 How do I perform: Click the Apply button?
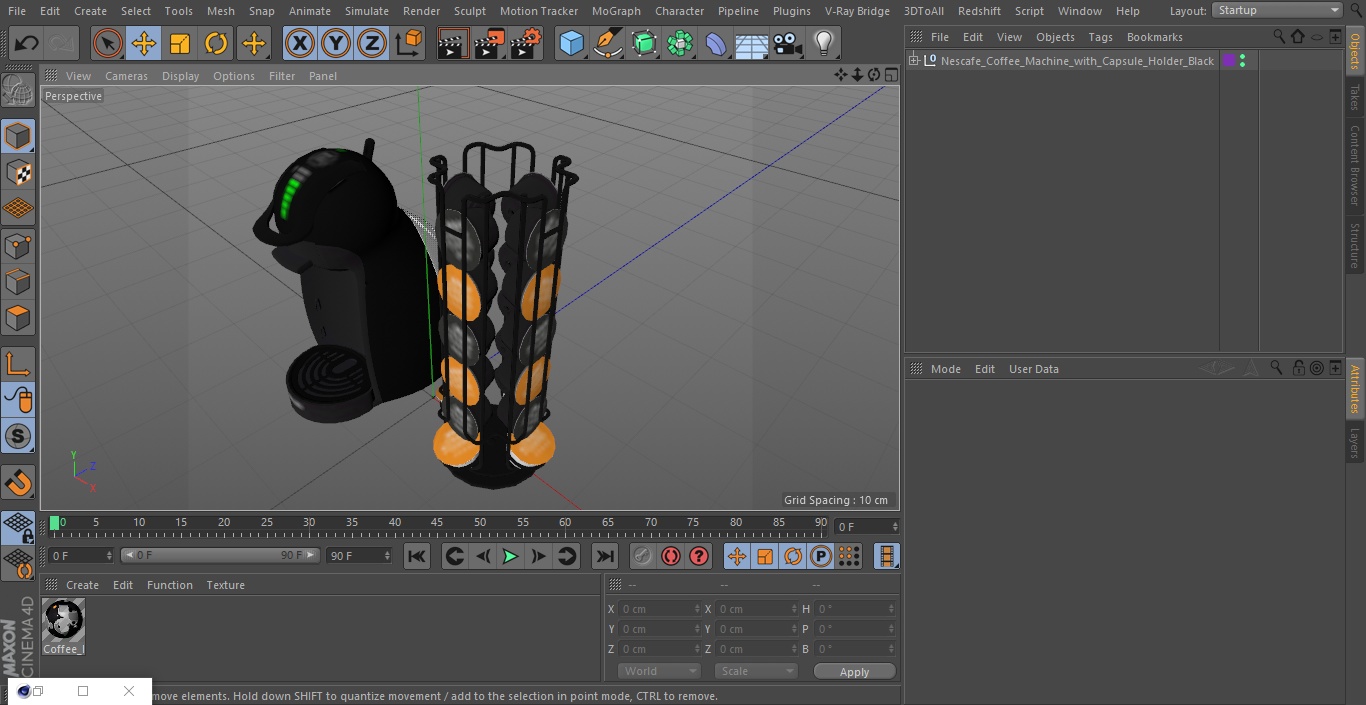[x=854, y=671]
